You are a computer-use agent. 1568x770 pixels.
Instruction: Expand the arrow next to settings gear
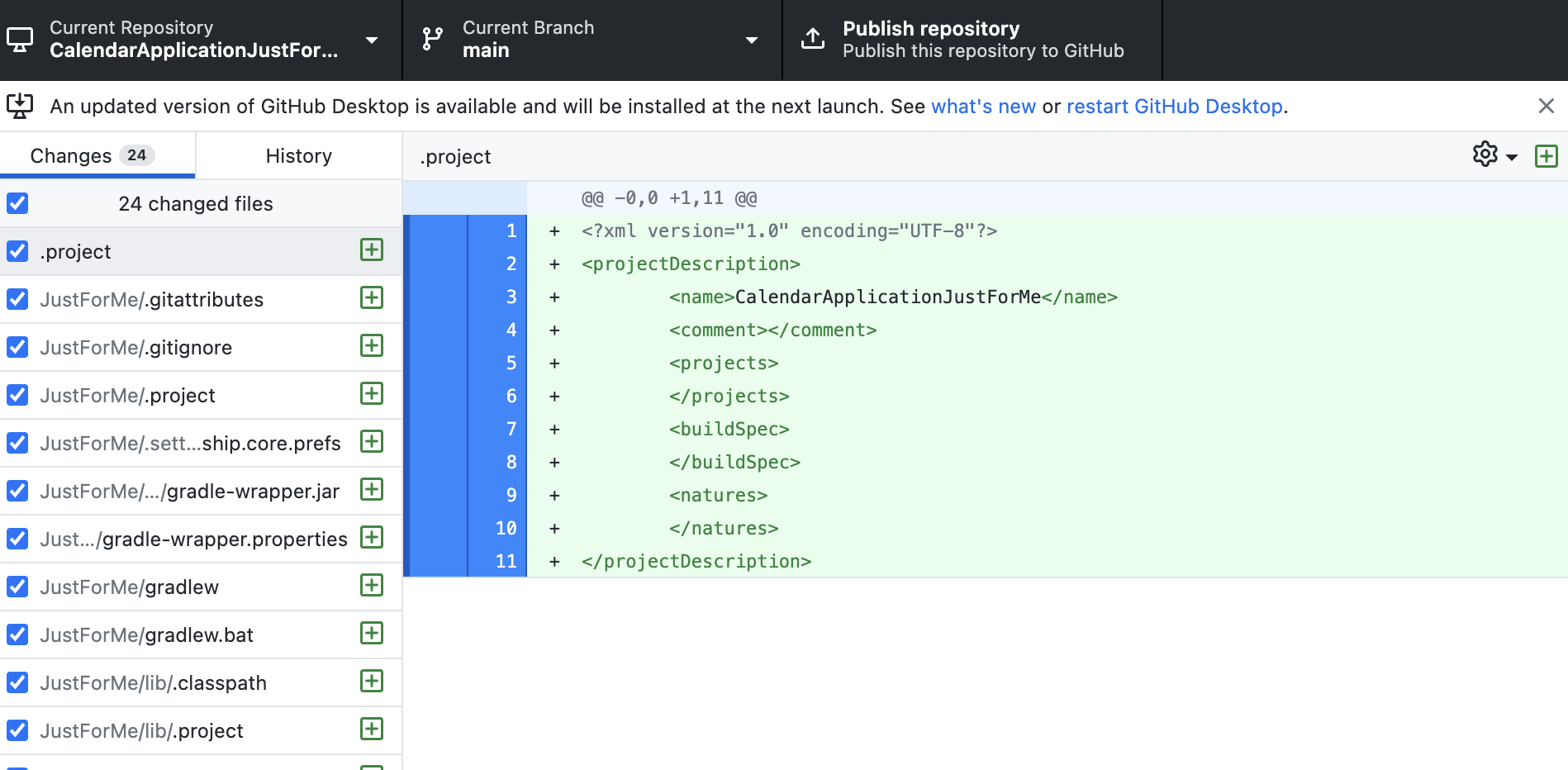1512,157
